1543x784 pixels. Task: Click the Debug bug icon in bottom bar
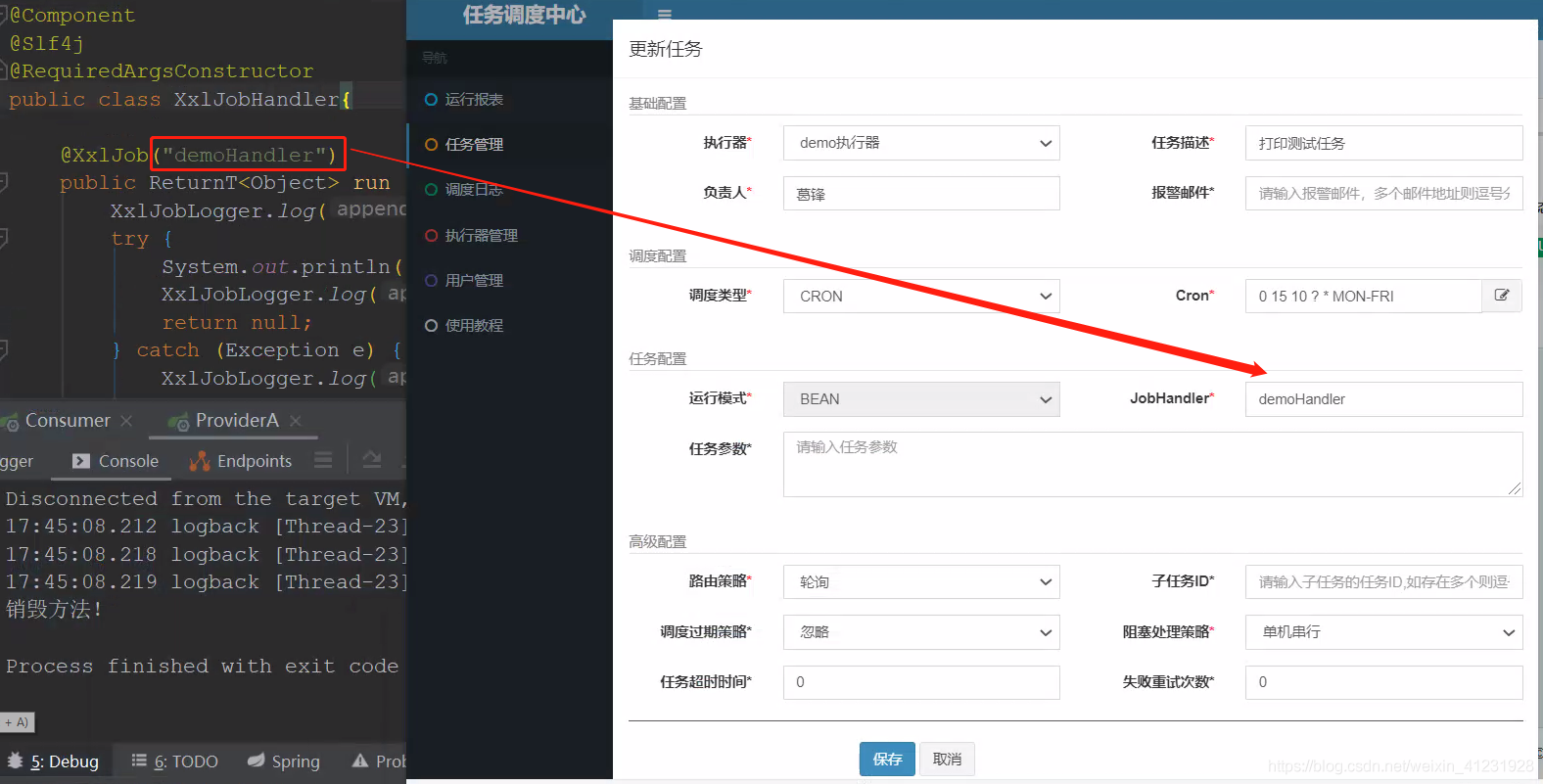coord(15,761)
